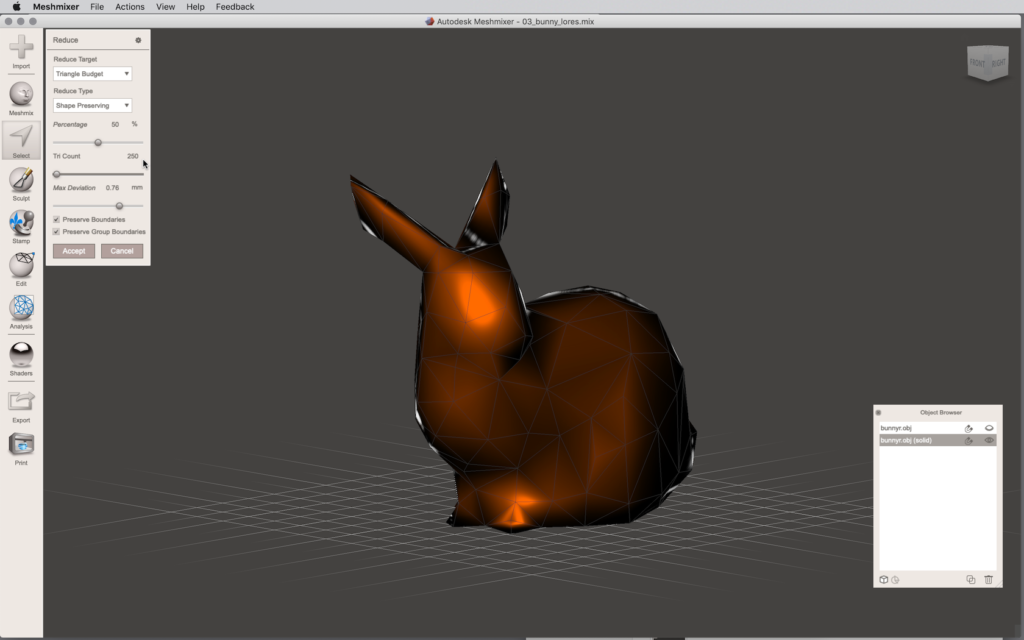Toggle Preserve Group Boundaries checkbox
The height and width of the screenshot is (640, 1024).
tap(56, 231)
